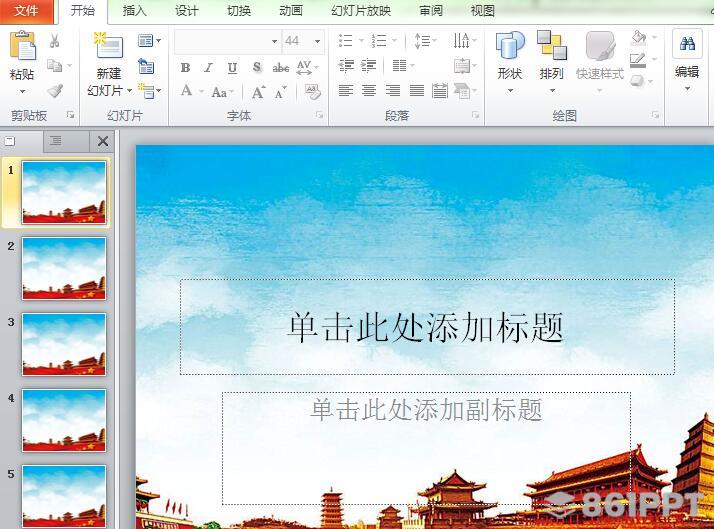Toggle Italic formatting
This screenshot has height=529, width=714.
point(209,68)
